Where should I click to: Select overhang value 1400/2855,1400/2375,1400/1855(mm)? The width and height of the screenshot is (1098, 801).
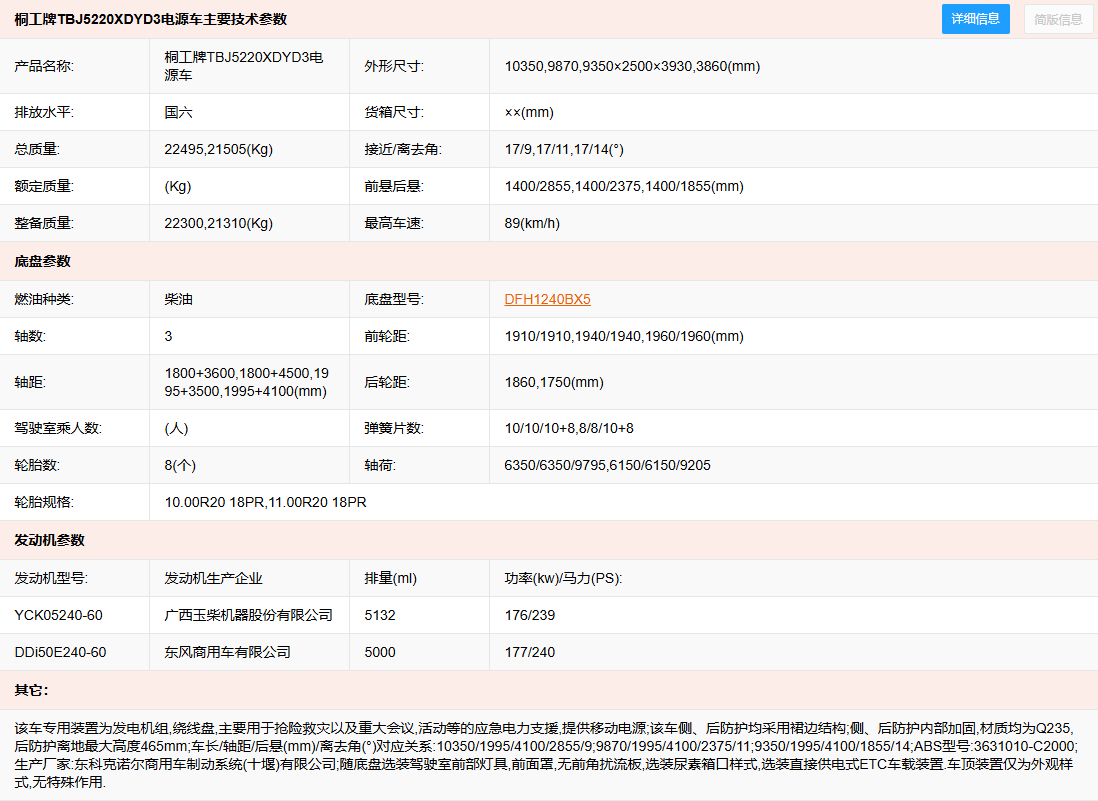click(x=624, y=186)
